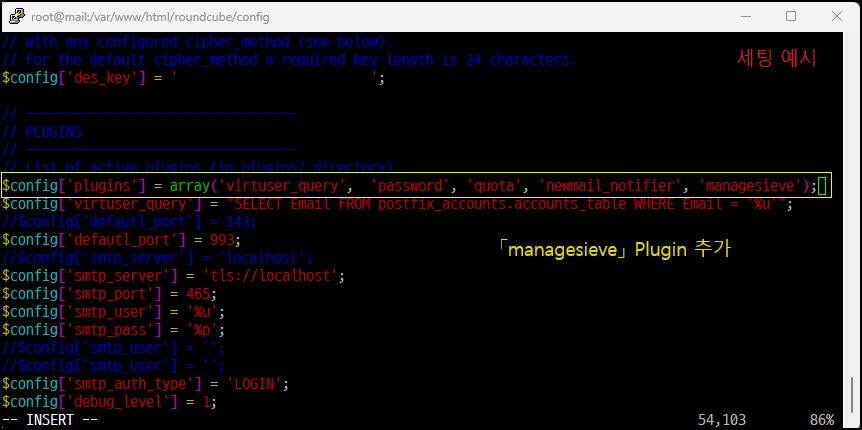Click the $config['plugins'] key text
Image resolution: width=862 pixels, height=430 pixels.
(x=74, y=186)
